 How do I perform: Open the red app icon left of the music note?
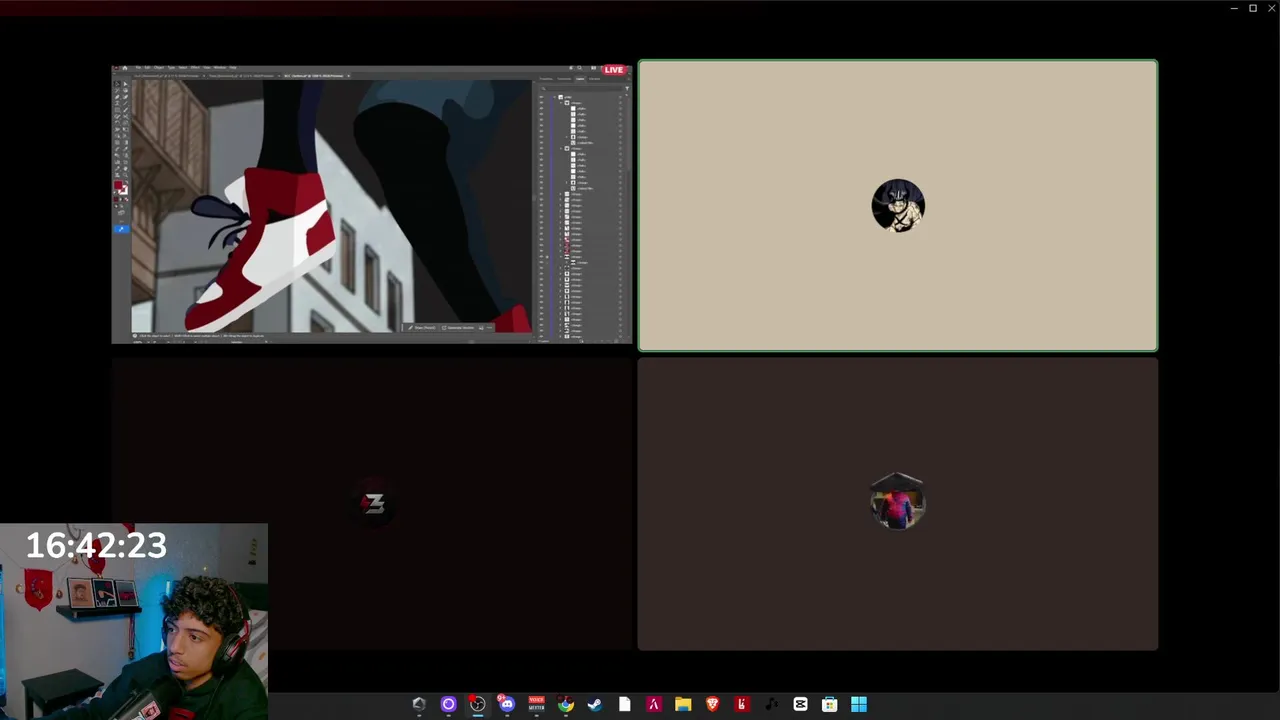742,704
